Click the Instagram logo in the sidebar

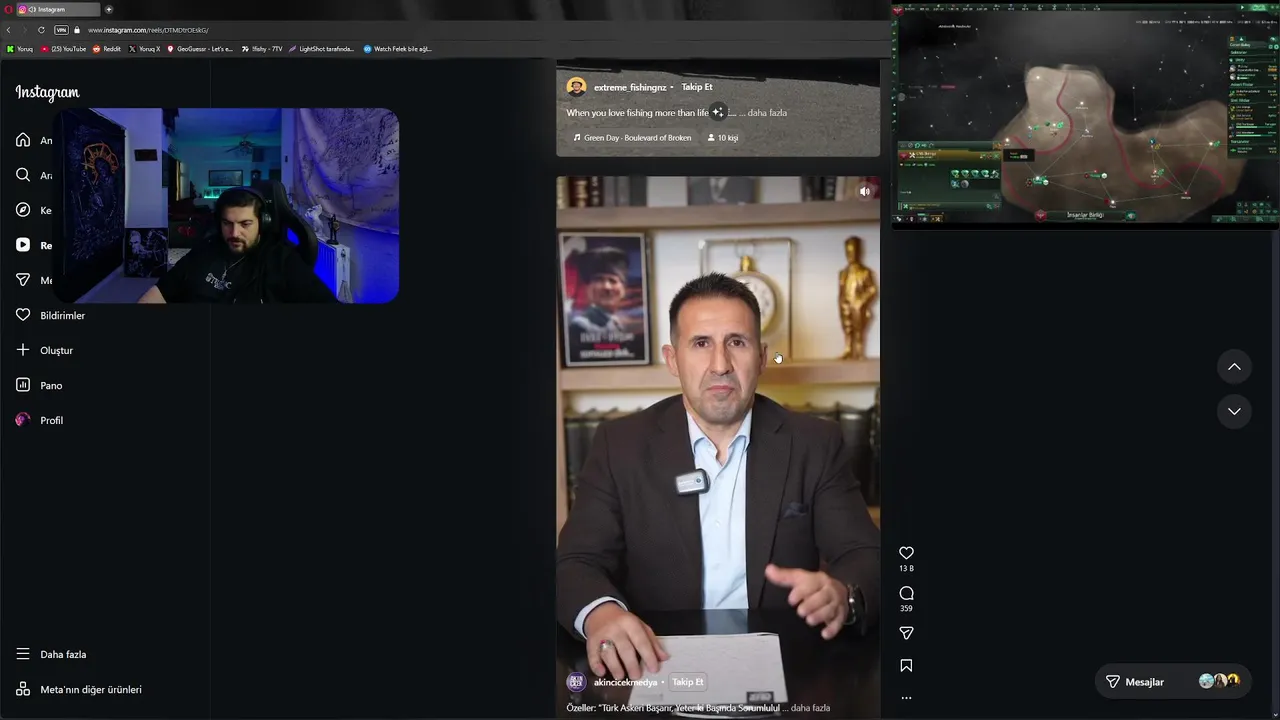[47, 92]
